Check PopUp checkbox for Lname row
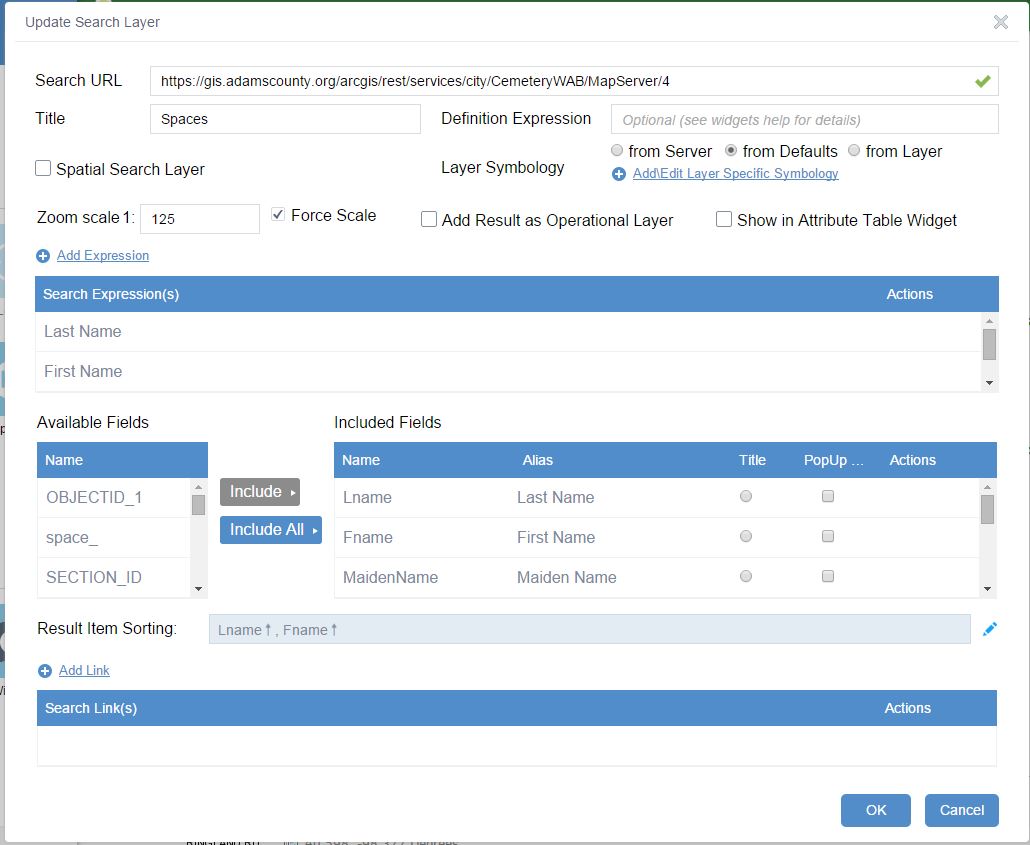Viewport: 1030px width, 845px height. [828, 496]
